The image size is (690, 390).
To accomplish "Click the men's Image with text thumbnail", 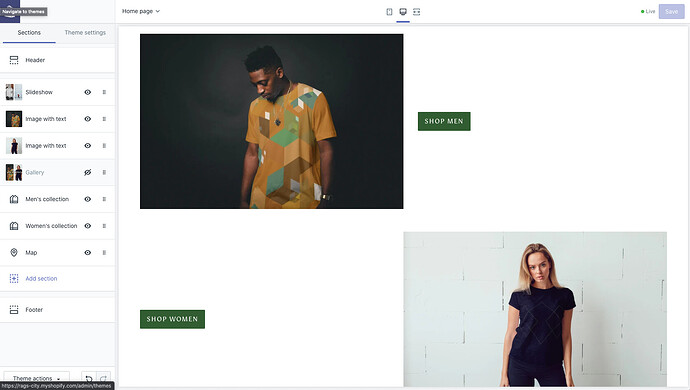I will (14, 119).
